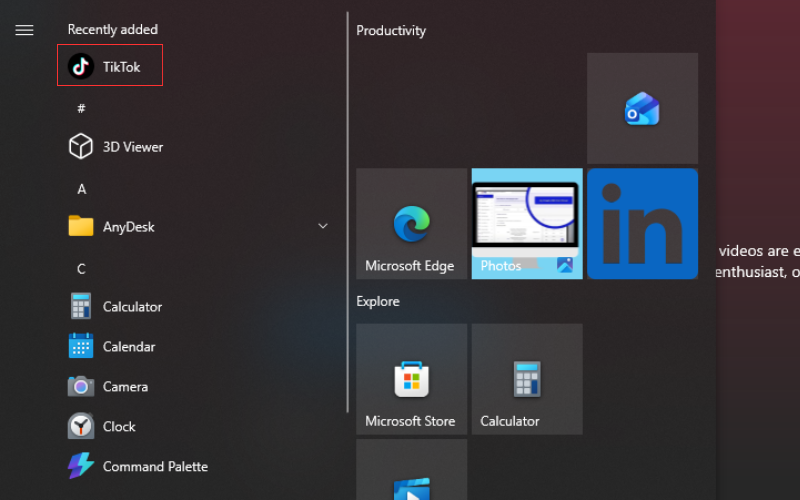Open the Calculator icon in app list
The image size is (800, 500).
pyautogui.click(x=81, y=306)
